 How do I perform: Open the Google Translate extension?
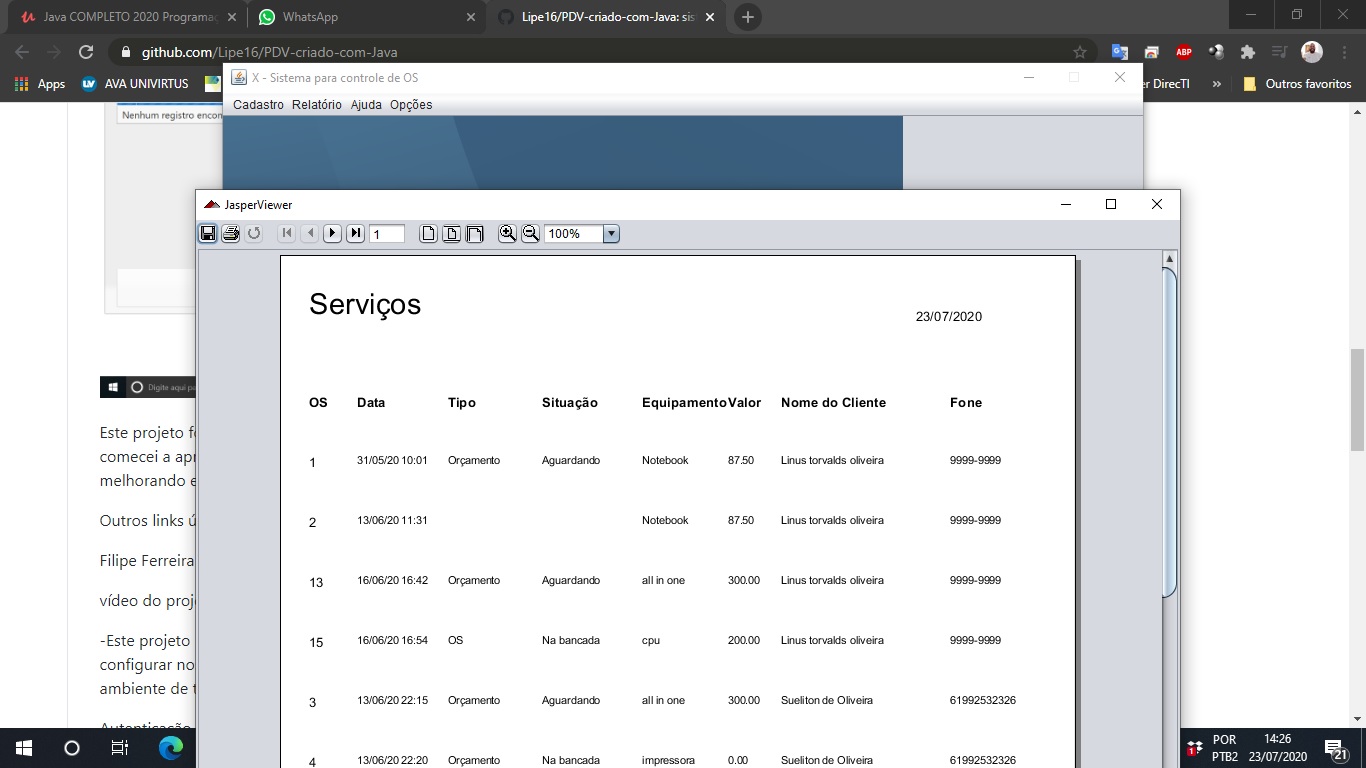1119,52
